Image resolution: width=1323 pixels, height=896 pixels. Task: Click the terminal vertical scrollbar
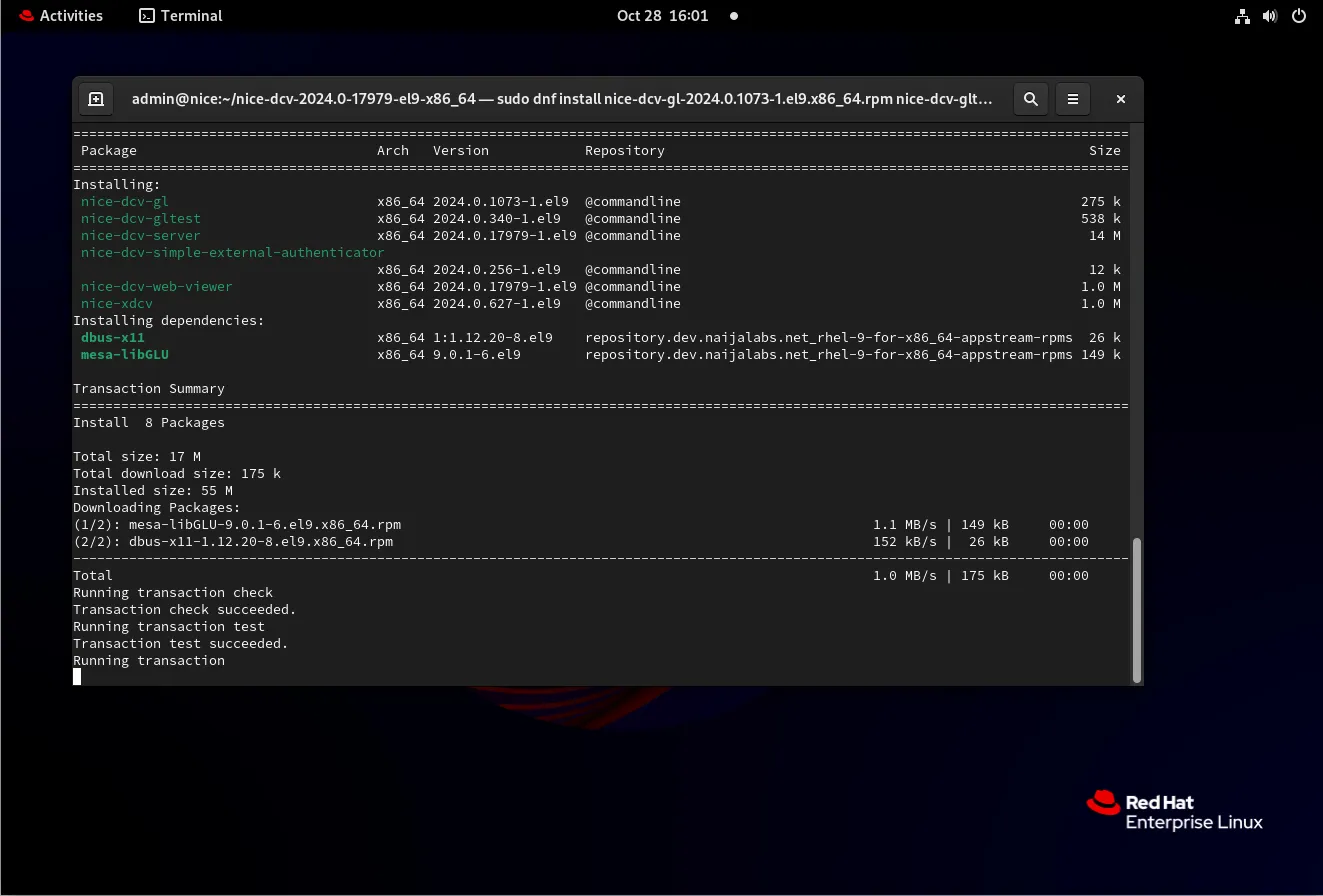click(x=1136, y=609)
